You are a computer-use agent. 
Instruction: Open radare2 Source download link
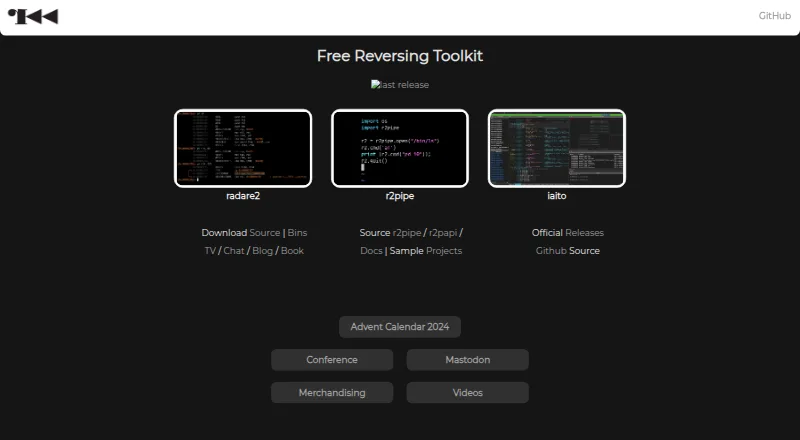click(x=265, y=233)
